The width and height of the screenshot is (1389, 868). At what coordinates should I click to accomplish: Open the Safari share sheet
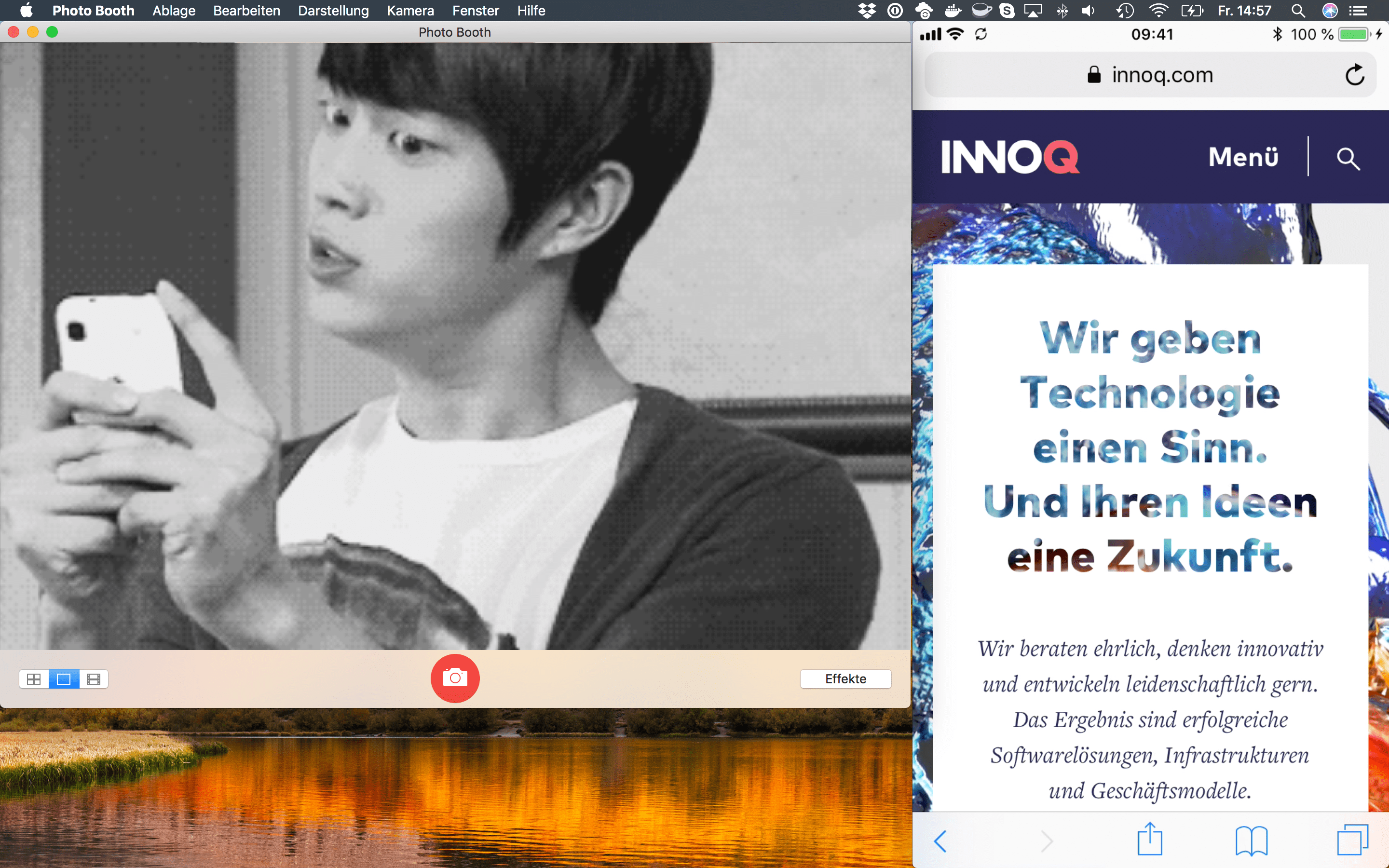point(1150,839)
